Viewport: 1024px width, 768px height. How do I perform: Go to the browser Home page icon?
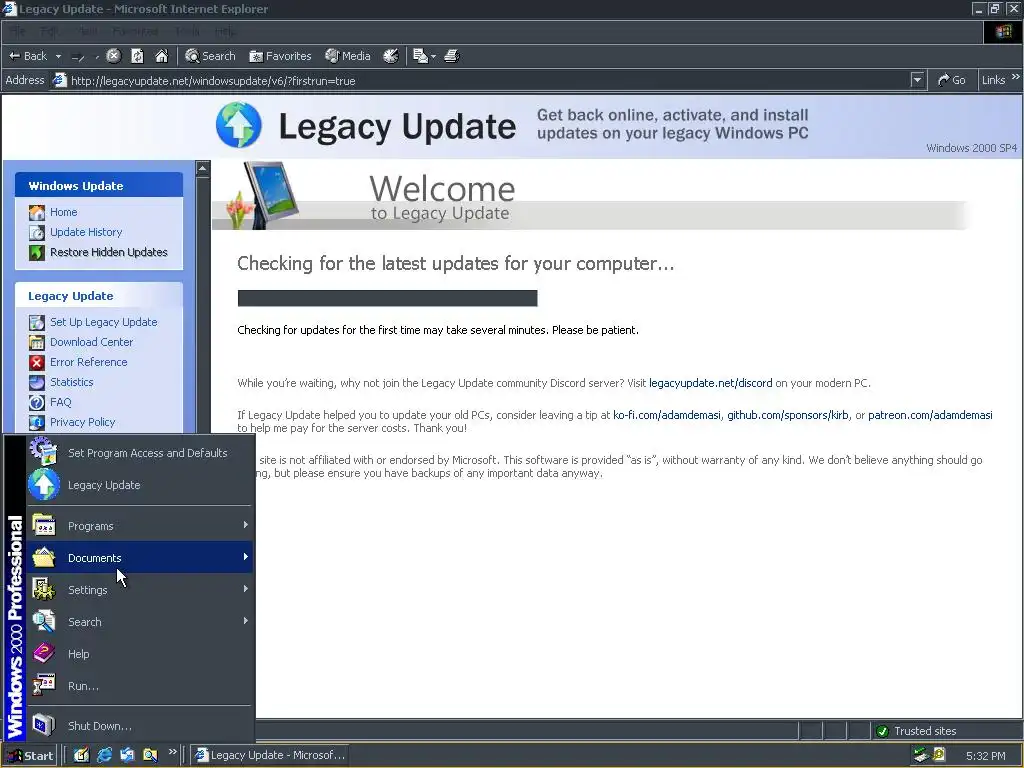[161, 56]
